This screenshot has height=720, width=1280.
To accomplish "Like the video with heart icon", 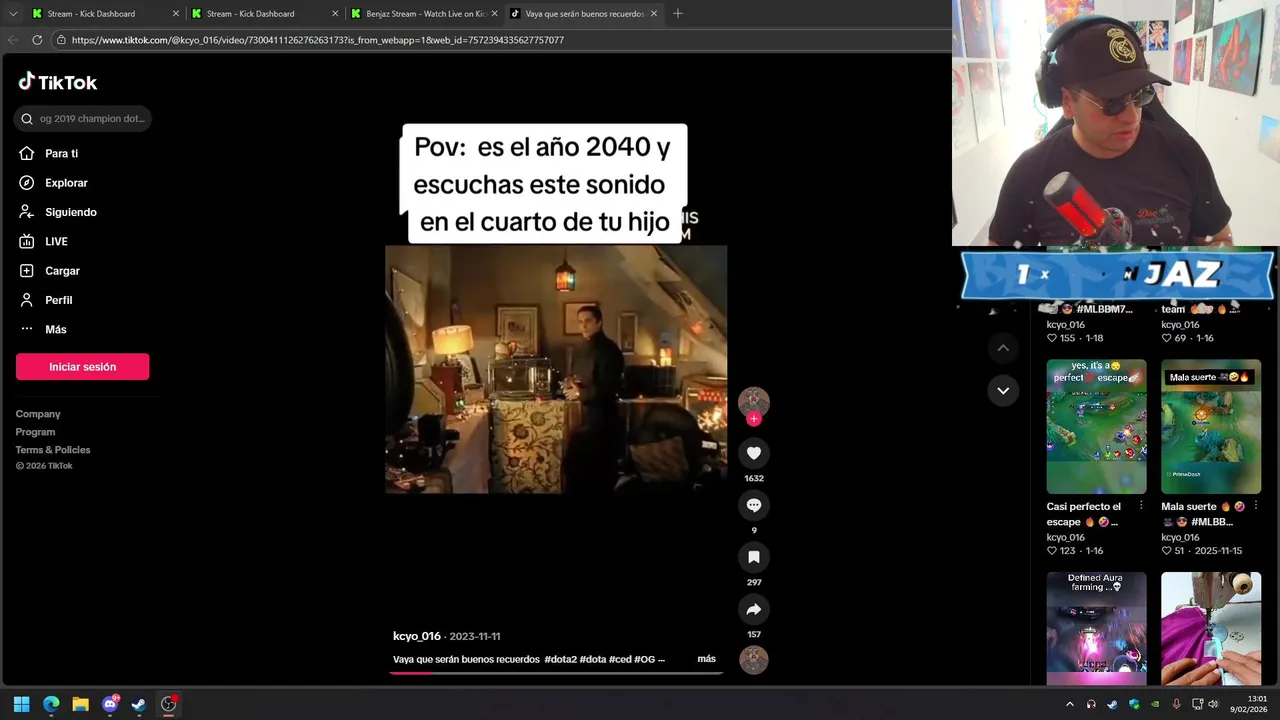I will [x=754, y=453].
